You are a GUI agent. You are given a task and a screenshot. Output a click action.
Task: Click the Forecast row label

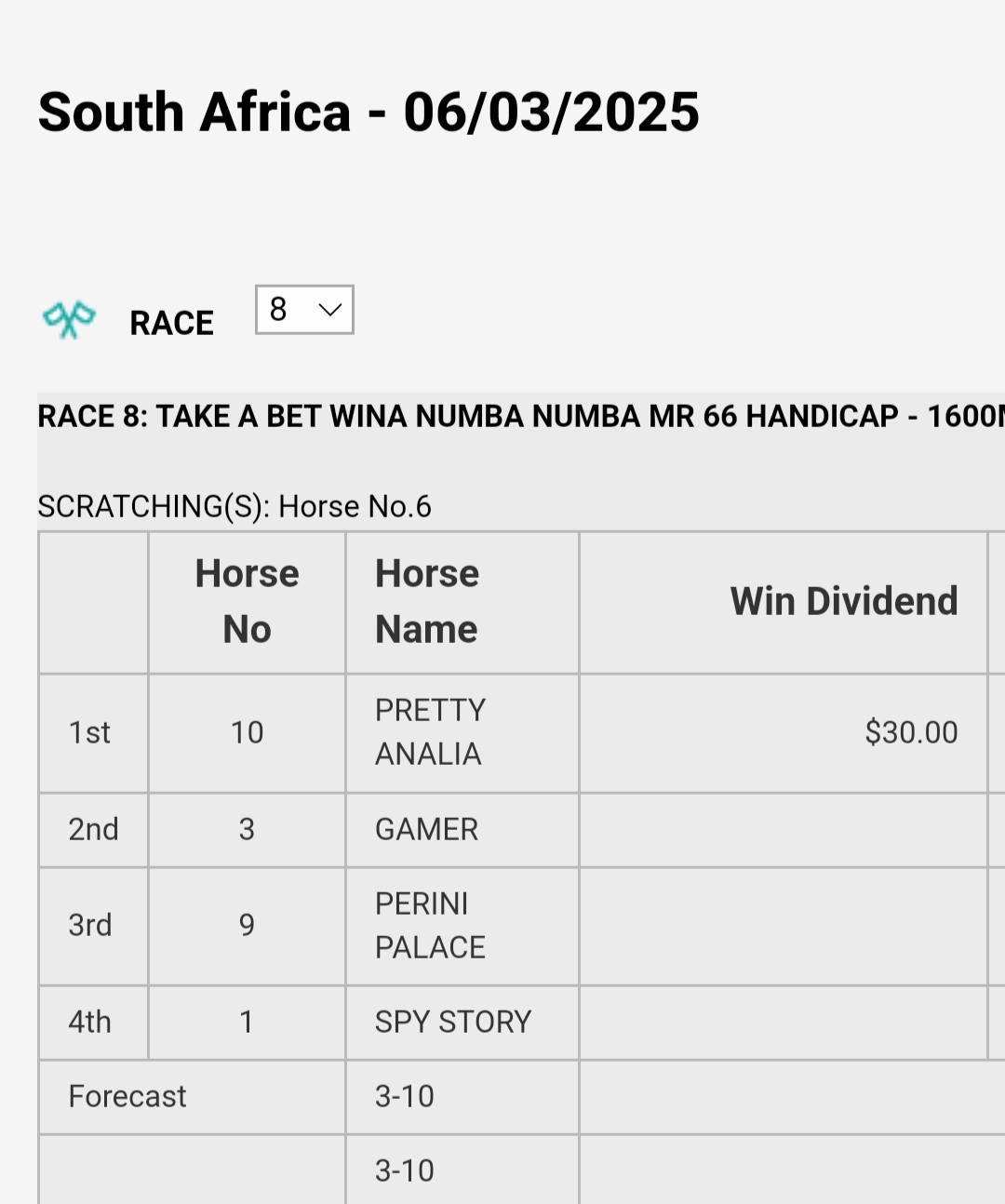tap(127, 1096)
